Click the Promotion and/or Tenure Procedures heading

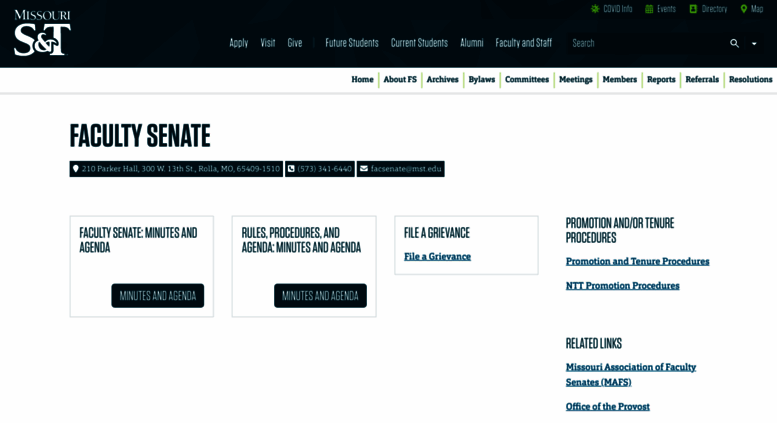pos(620,230)
